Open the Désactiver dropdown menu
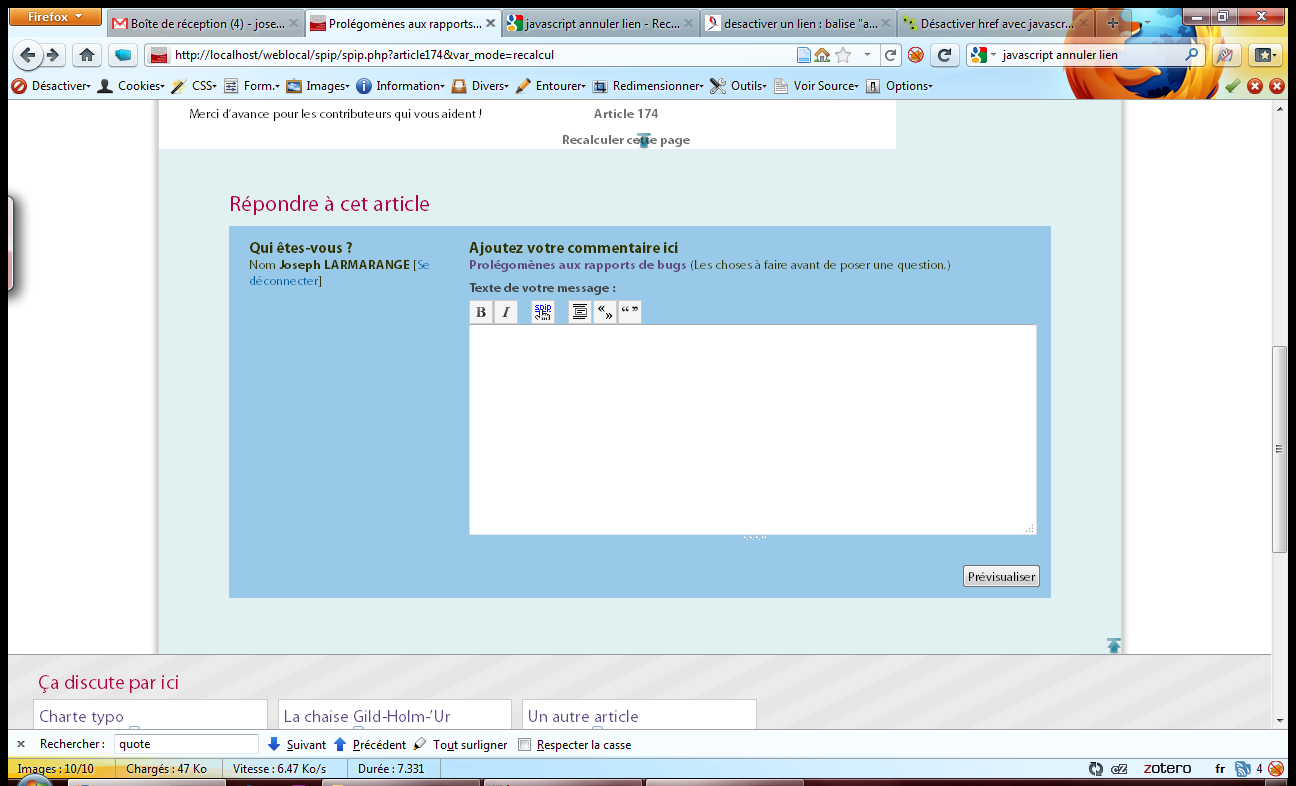 [52, 86]
